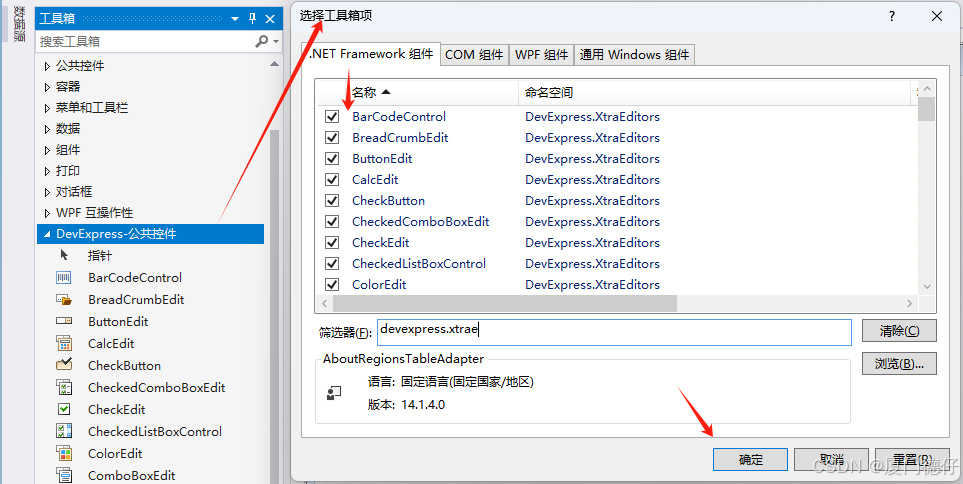Select the CheckedComboBoxEdit row name in list
This screenshot has height=484, width=963.
click(421, 222)
